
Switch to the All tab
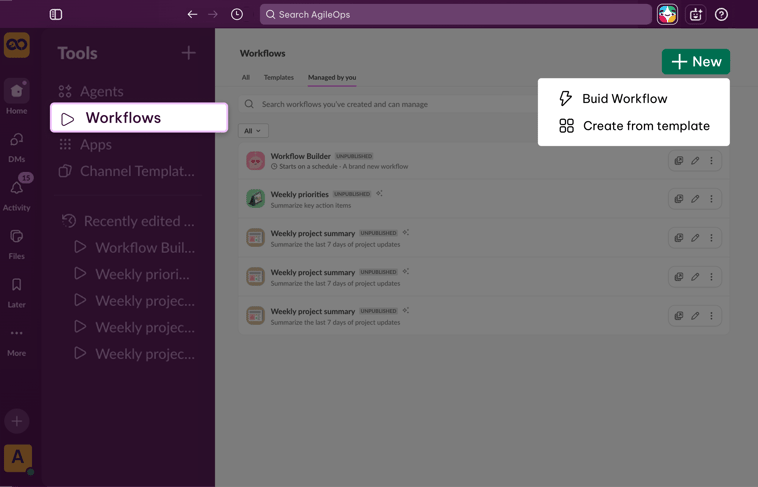246,77
